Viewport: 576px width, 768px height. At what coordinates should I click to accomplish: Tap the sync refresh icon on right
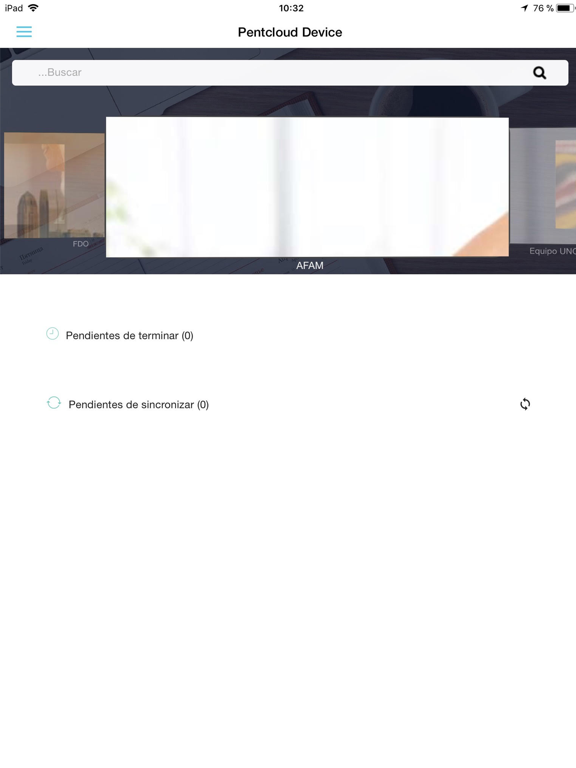pyautogui.click(x=525, y=404)
